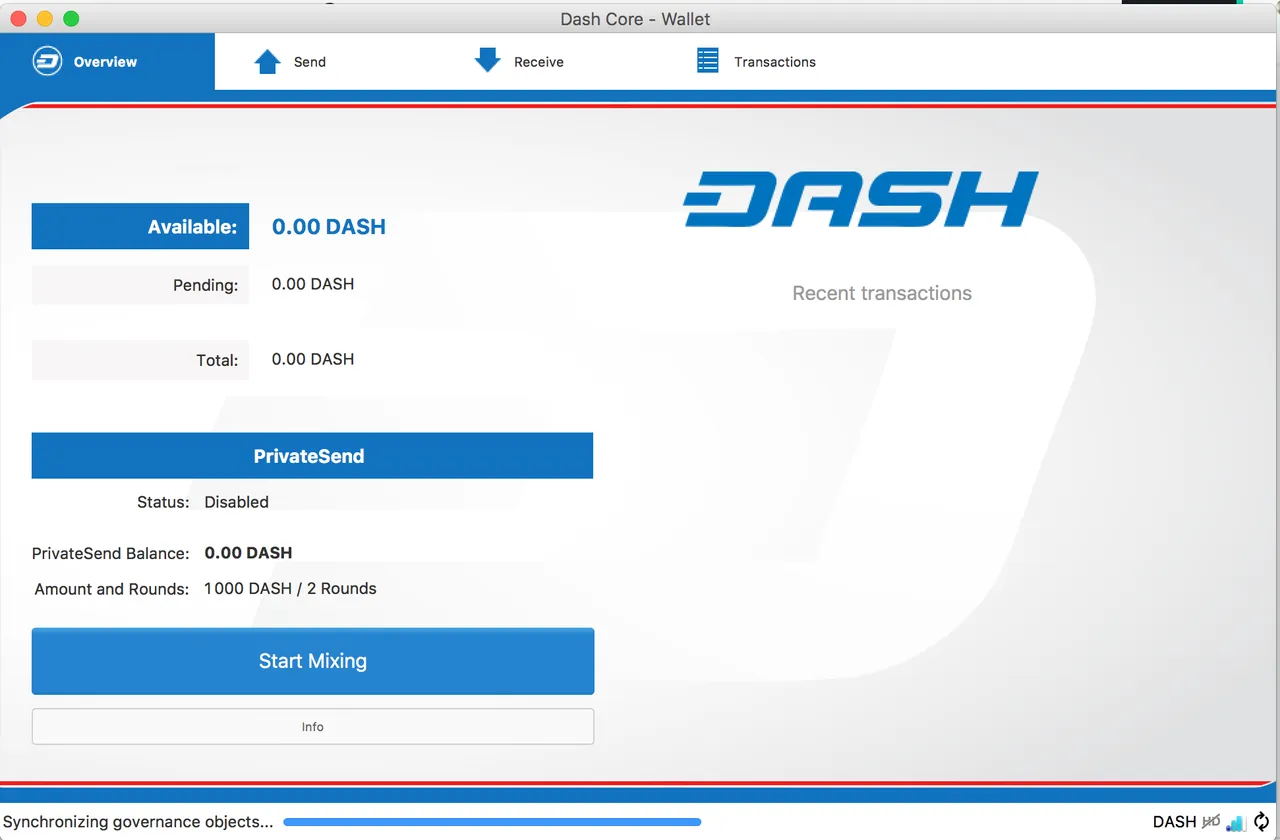Click the 'Dash Core - Wallet' window title
This screenshot has height=840, width=1280.
(x=636, y=19)
